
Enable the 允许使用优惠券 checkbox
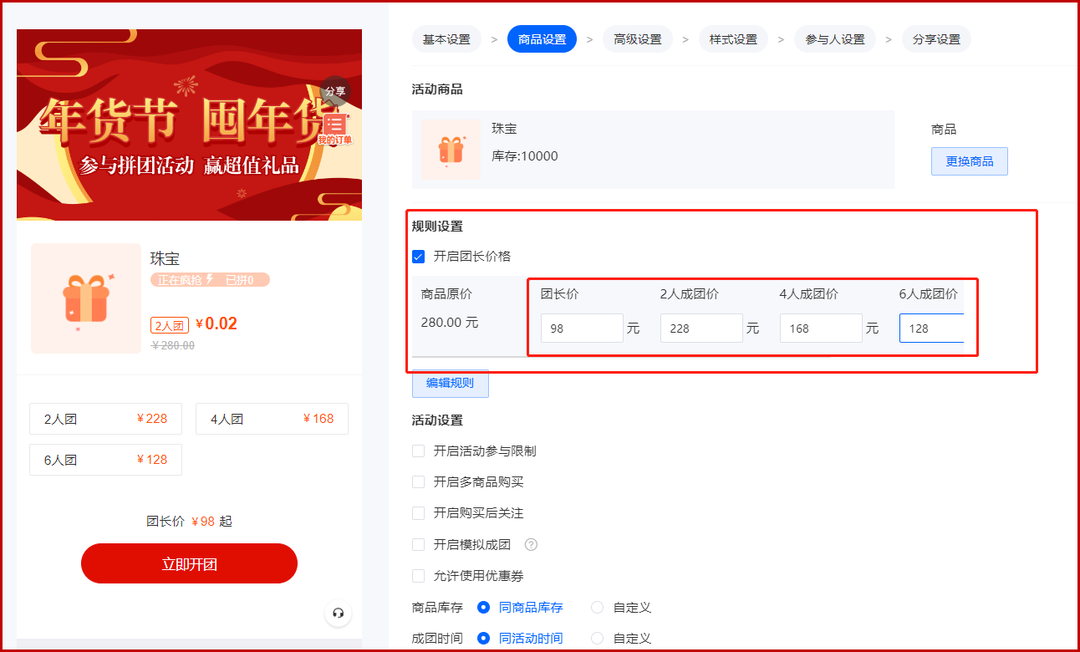pyautogui.click(x=418, y=576)
